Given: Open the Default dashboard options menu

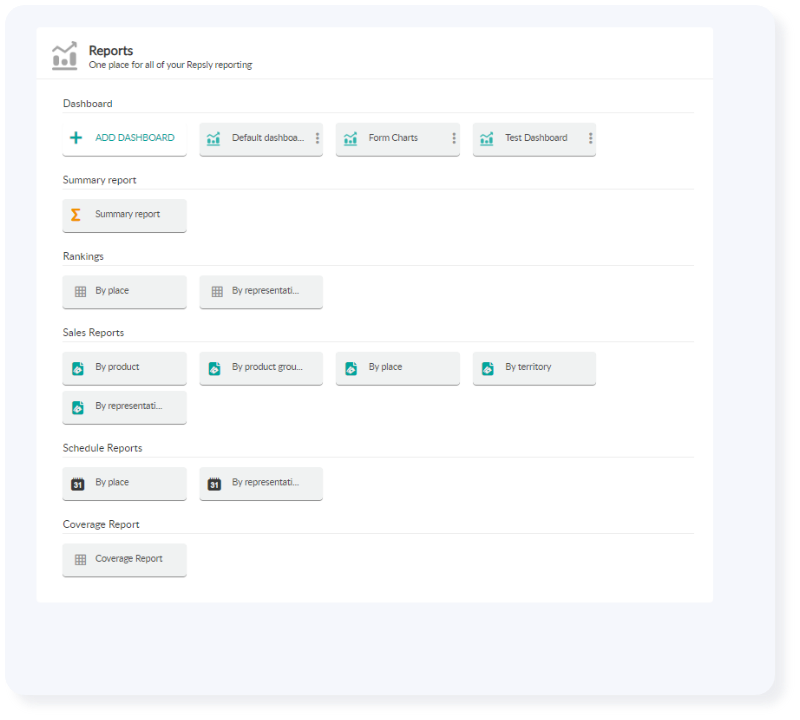Looking at the screenshot, I should [x=317, y=139].
